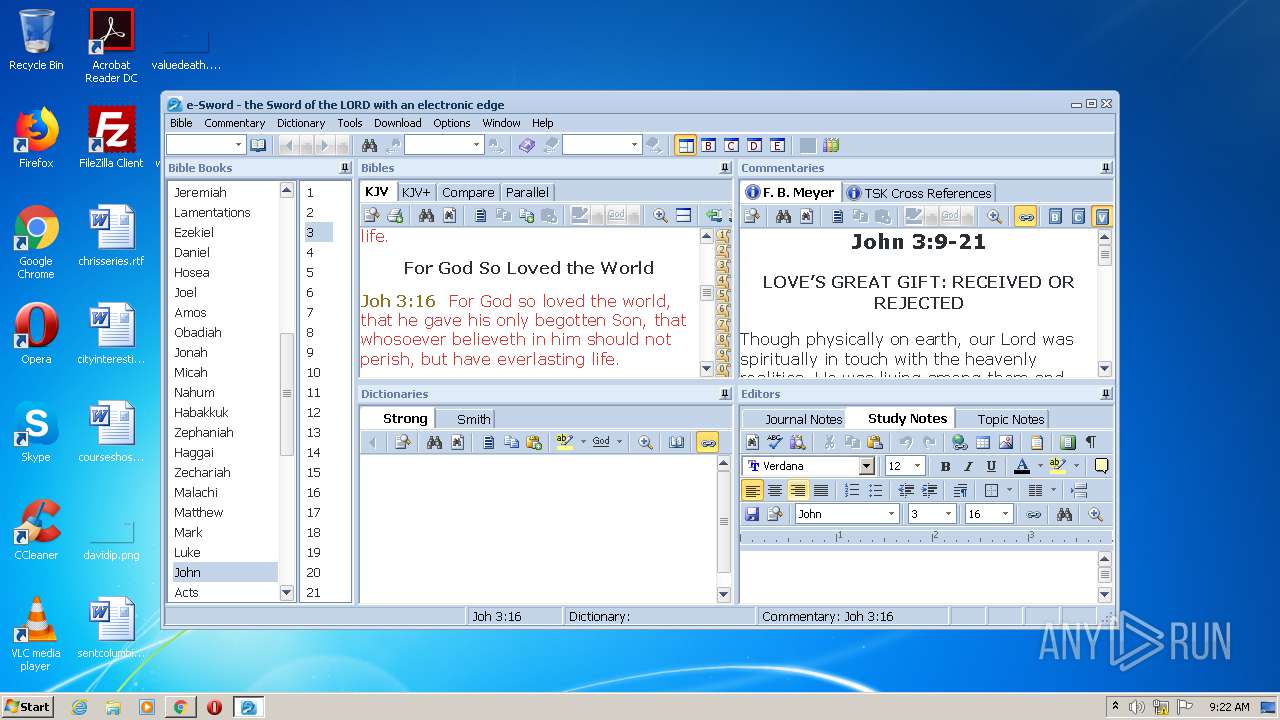1280x720 pixels.
Task: Print from the Bibles panel toolbar
Action: point(395,215)
